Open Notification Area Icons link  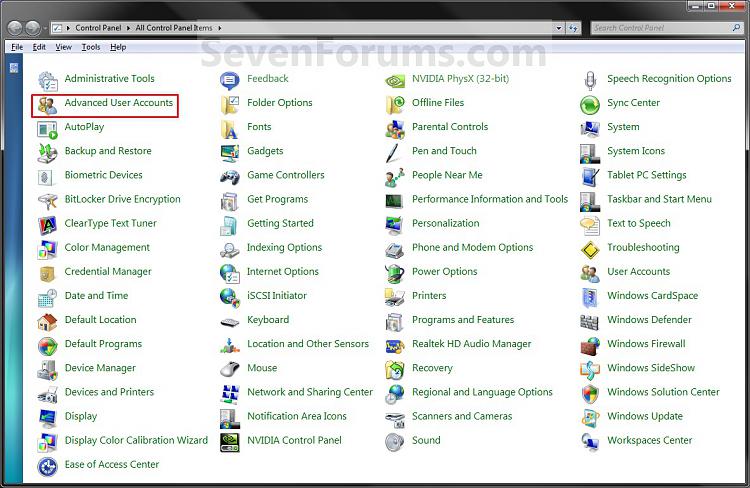click(297, 416)
